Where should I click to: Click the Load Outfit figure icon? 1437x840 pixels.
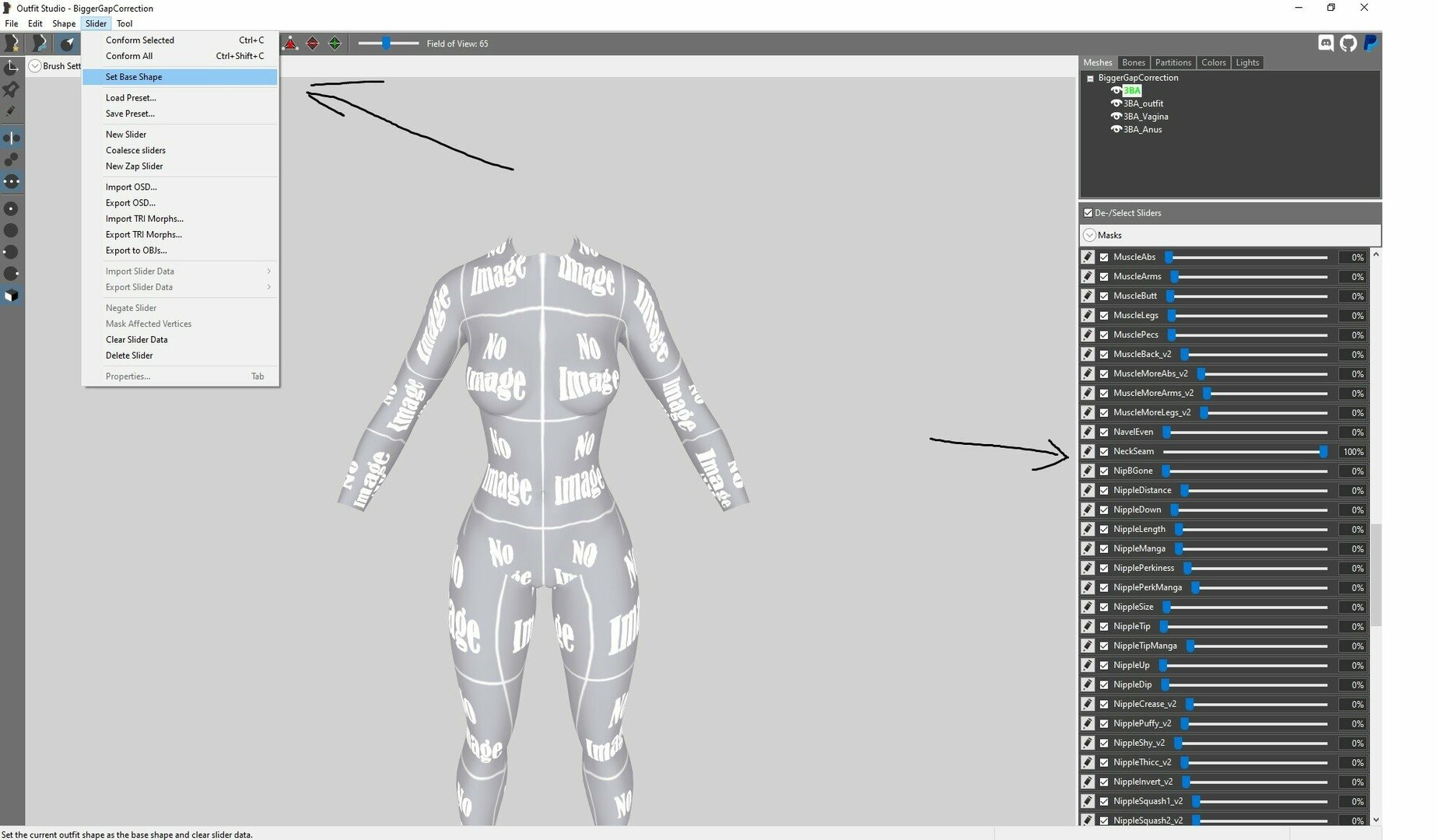39,44
